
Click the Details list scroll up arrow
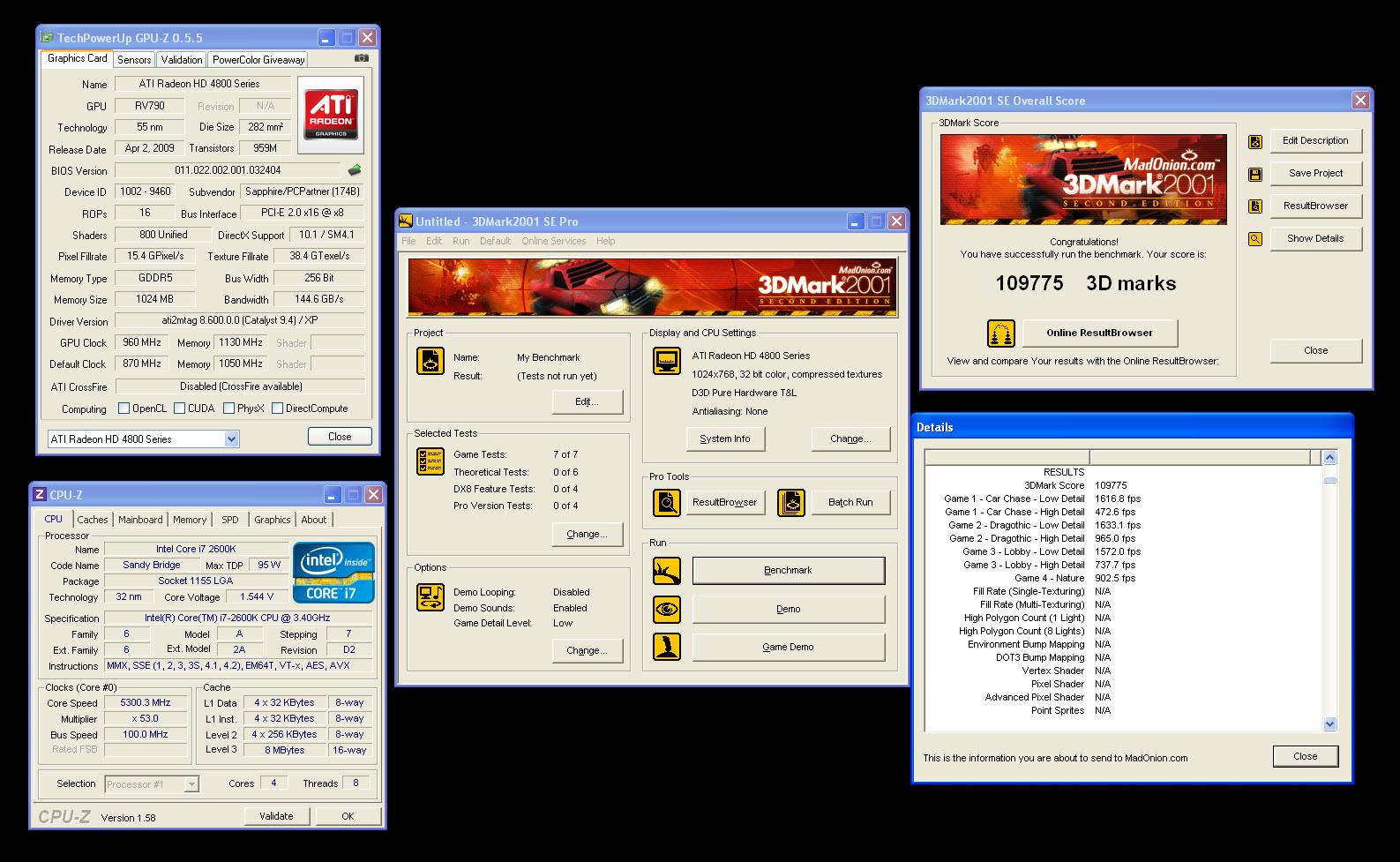coord(1330,457)
